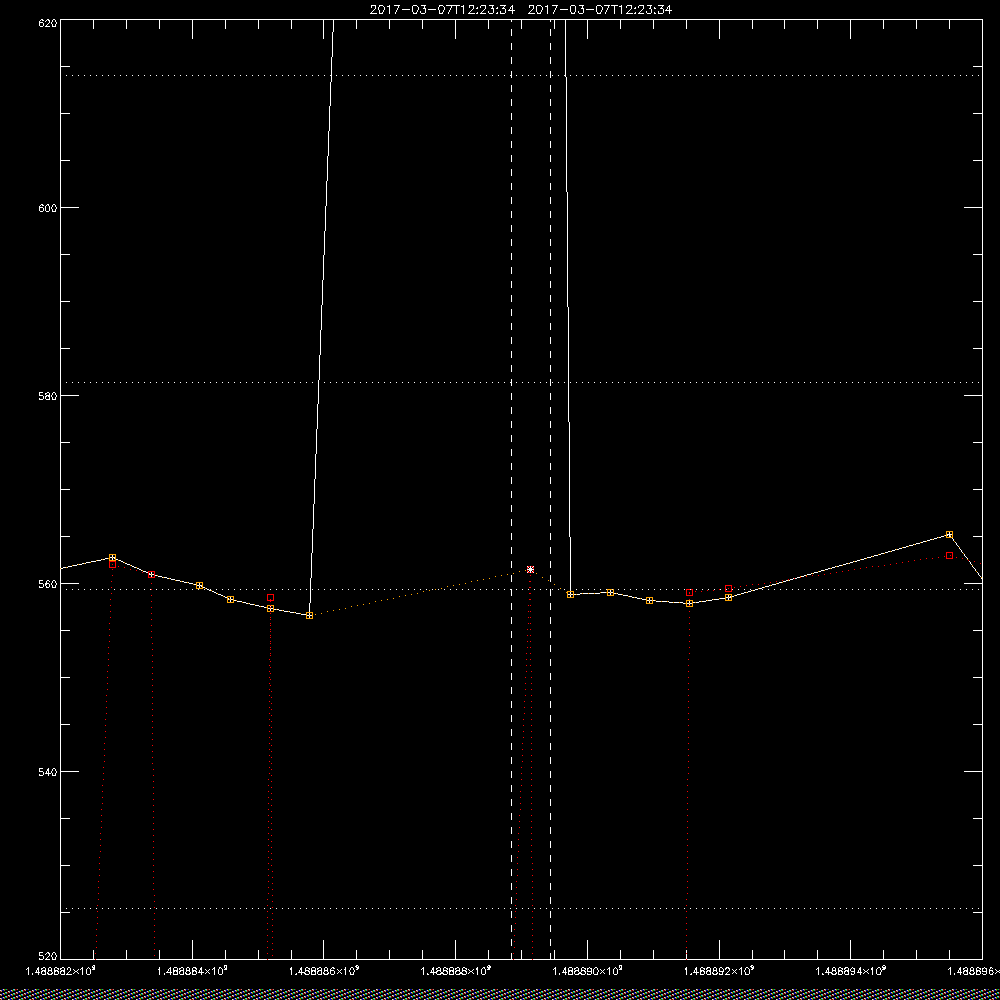Click the red square marker near the rightmost peak
The image size is (1000, 1000).
click(949, 555)
